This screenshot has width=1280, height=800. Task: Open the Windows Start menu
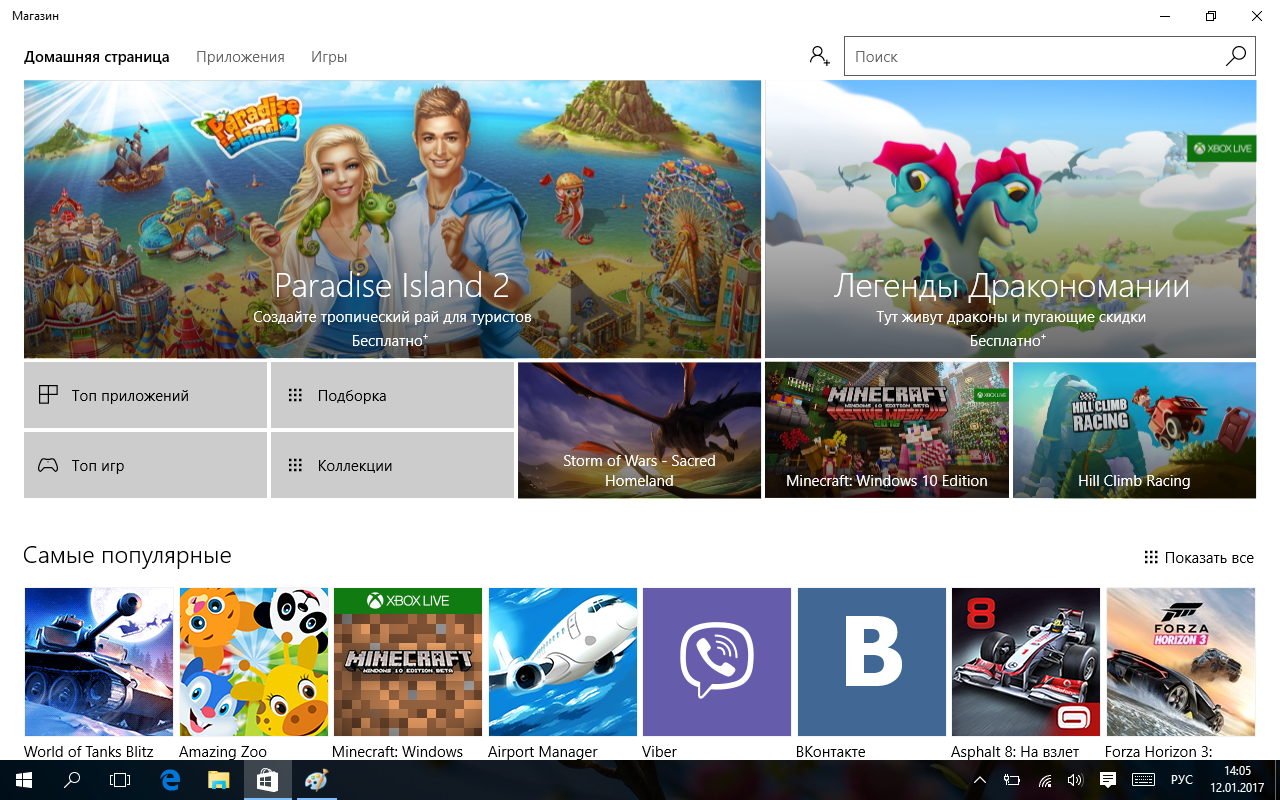(24, 780)
